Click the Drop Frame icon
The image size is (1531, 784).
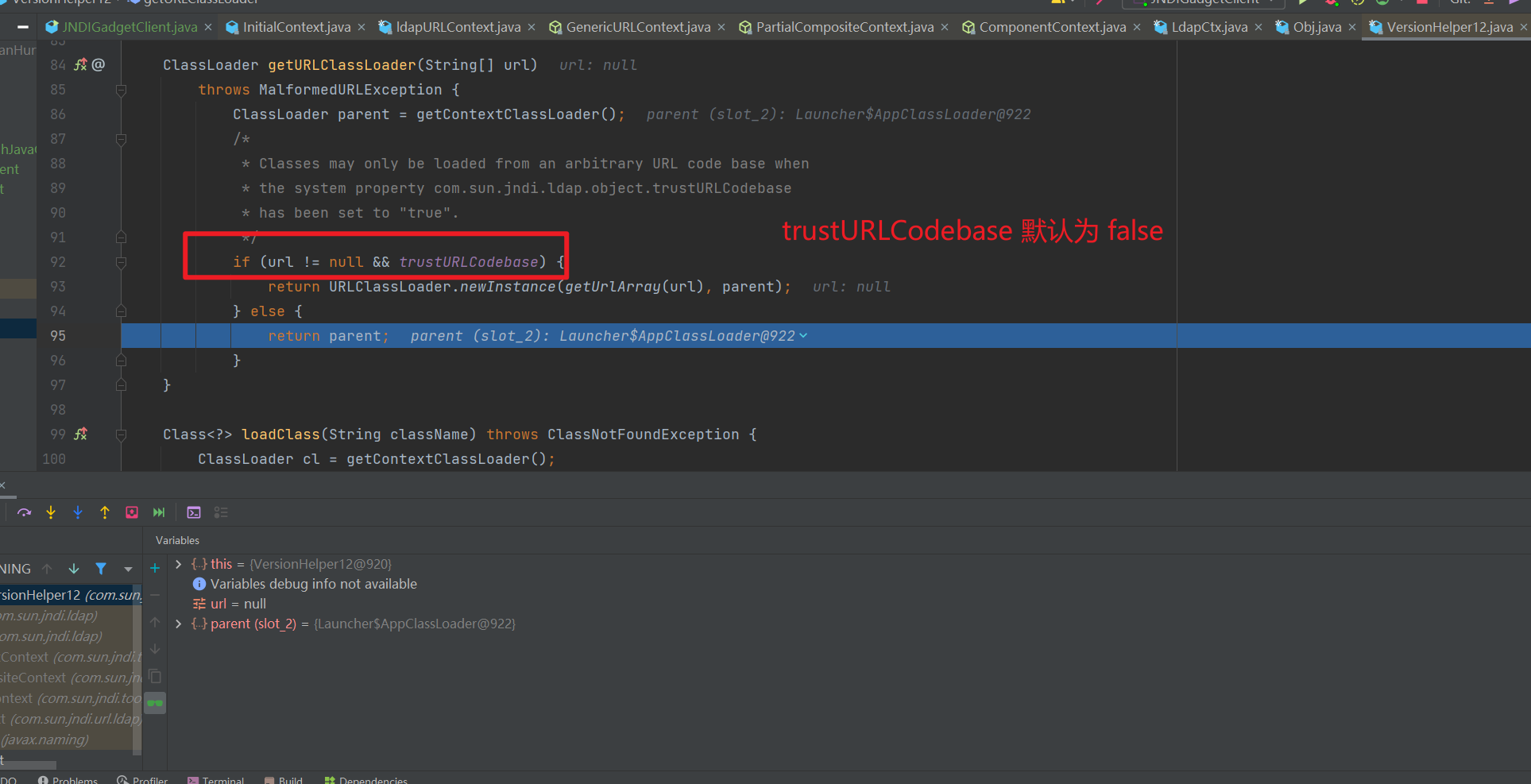coord(132,512)
